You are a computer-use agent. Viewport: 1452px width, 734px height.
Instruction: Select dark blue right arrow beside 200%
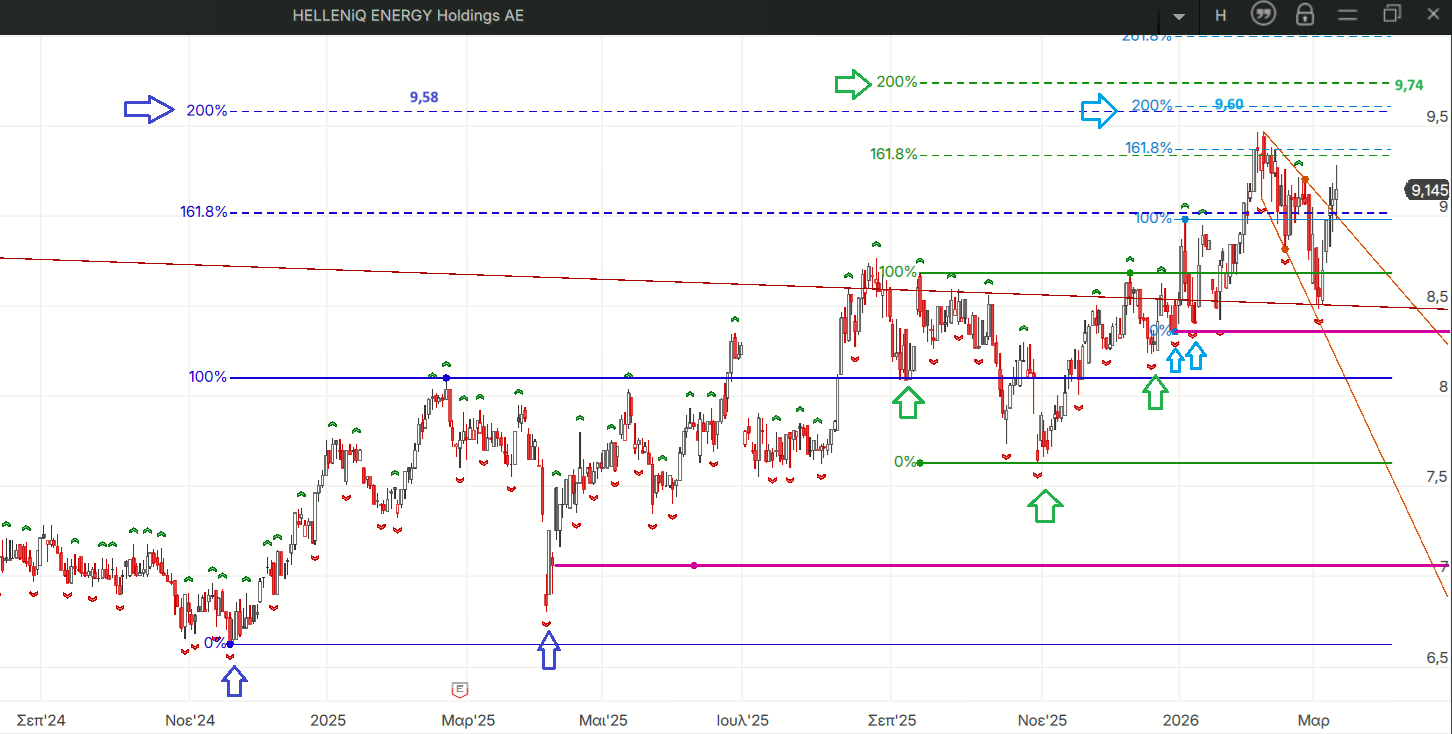coord(149,110)
